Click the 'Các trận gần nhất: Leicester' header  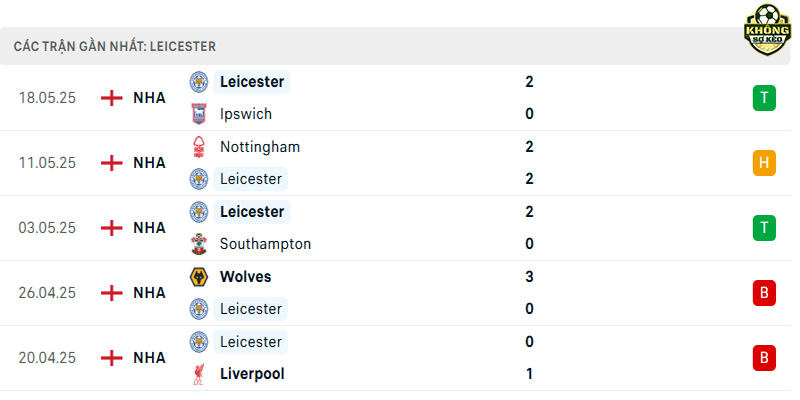[115, 46]
